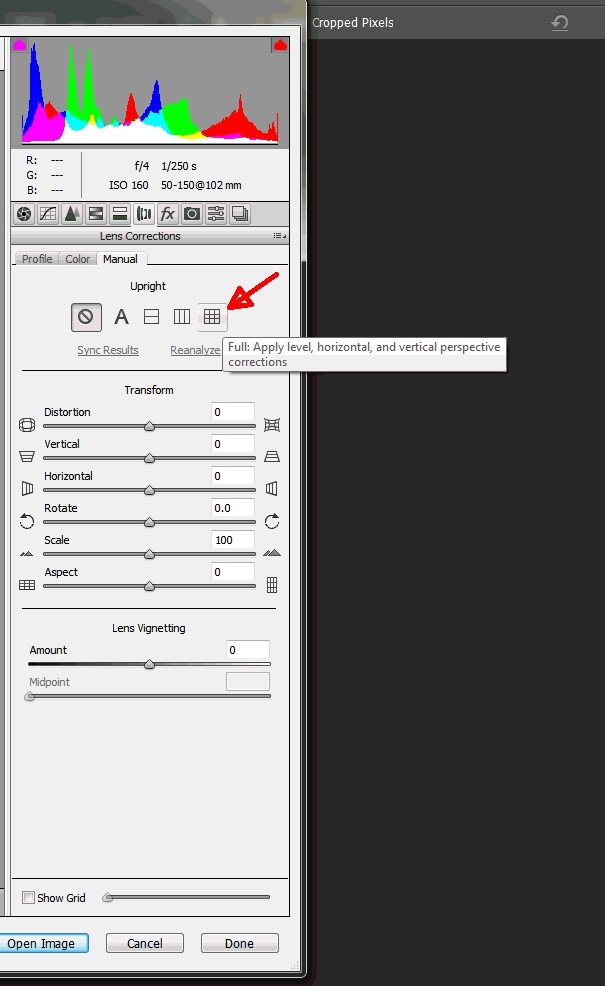Switch to the Color tab

pos(78,259)
